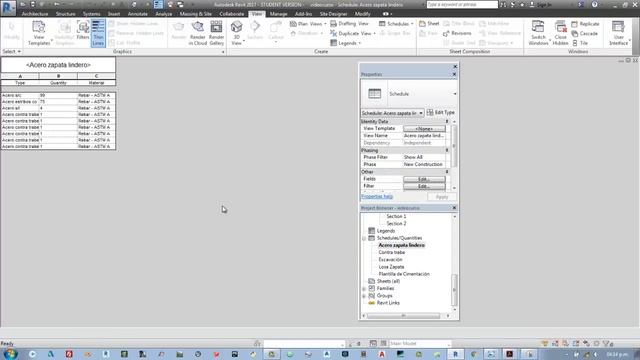640x360 pixels.
Task: Click the View Template <None> button
Action: click(424, 129)
